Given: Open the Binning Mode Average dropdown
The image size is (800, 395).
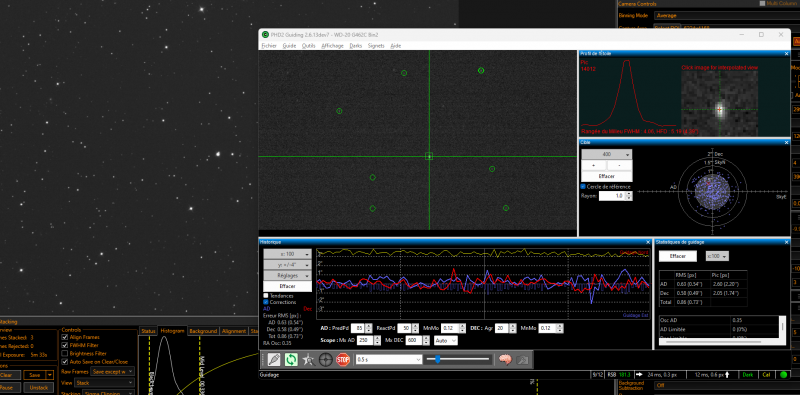Looking at the screenshot, I should click(726, 15).
